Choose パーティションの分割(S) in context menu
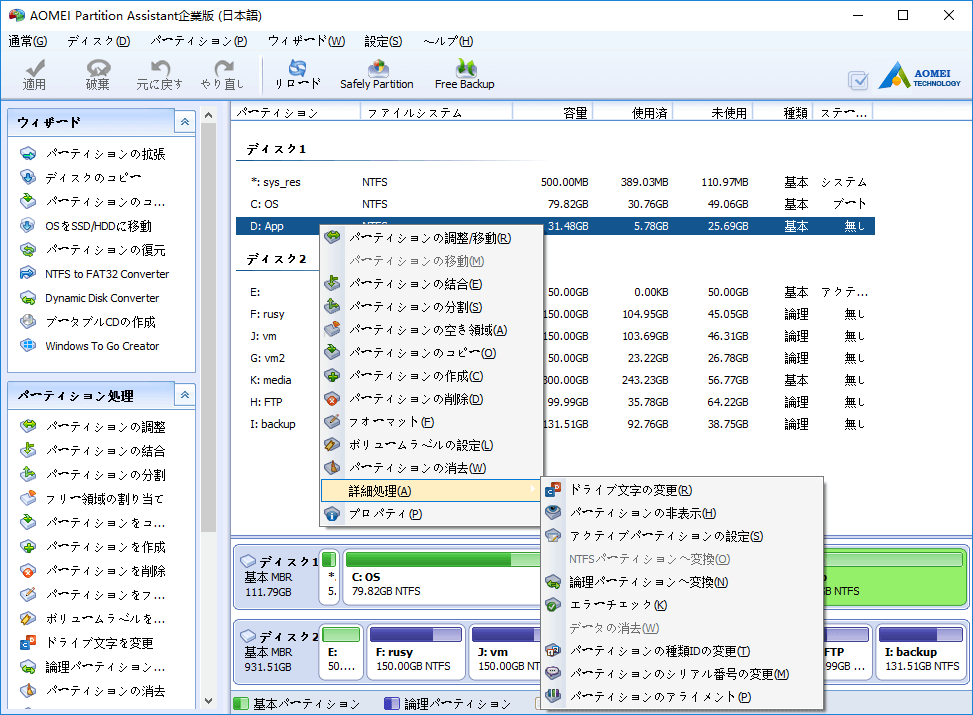This screenshot has width=973, height=715. [x=431, y=307]
